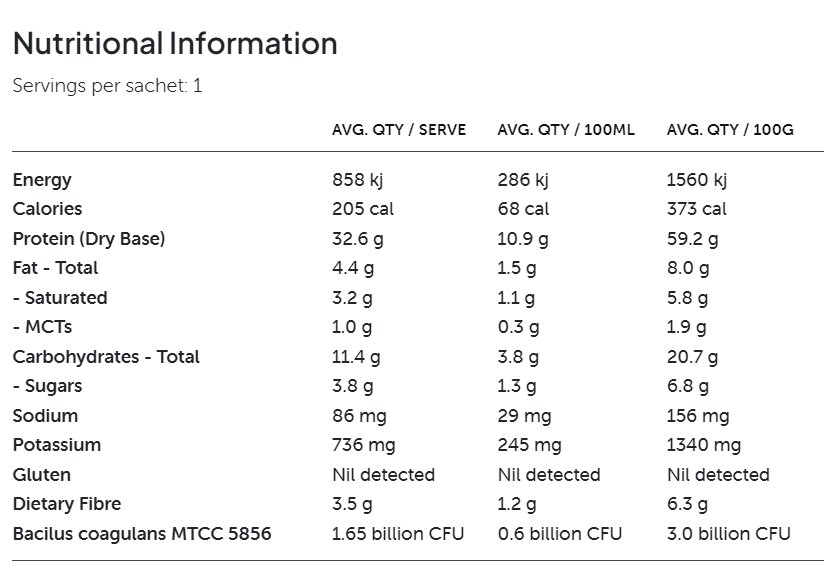Click the Nutritional Information heading
828x582 pixels.
click(x=175, y=44)
